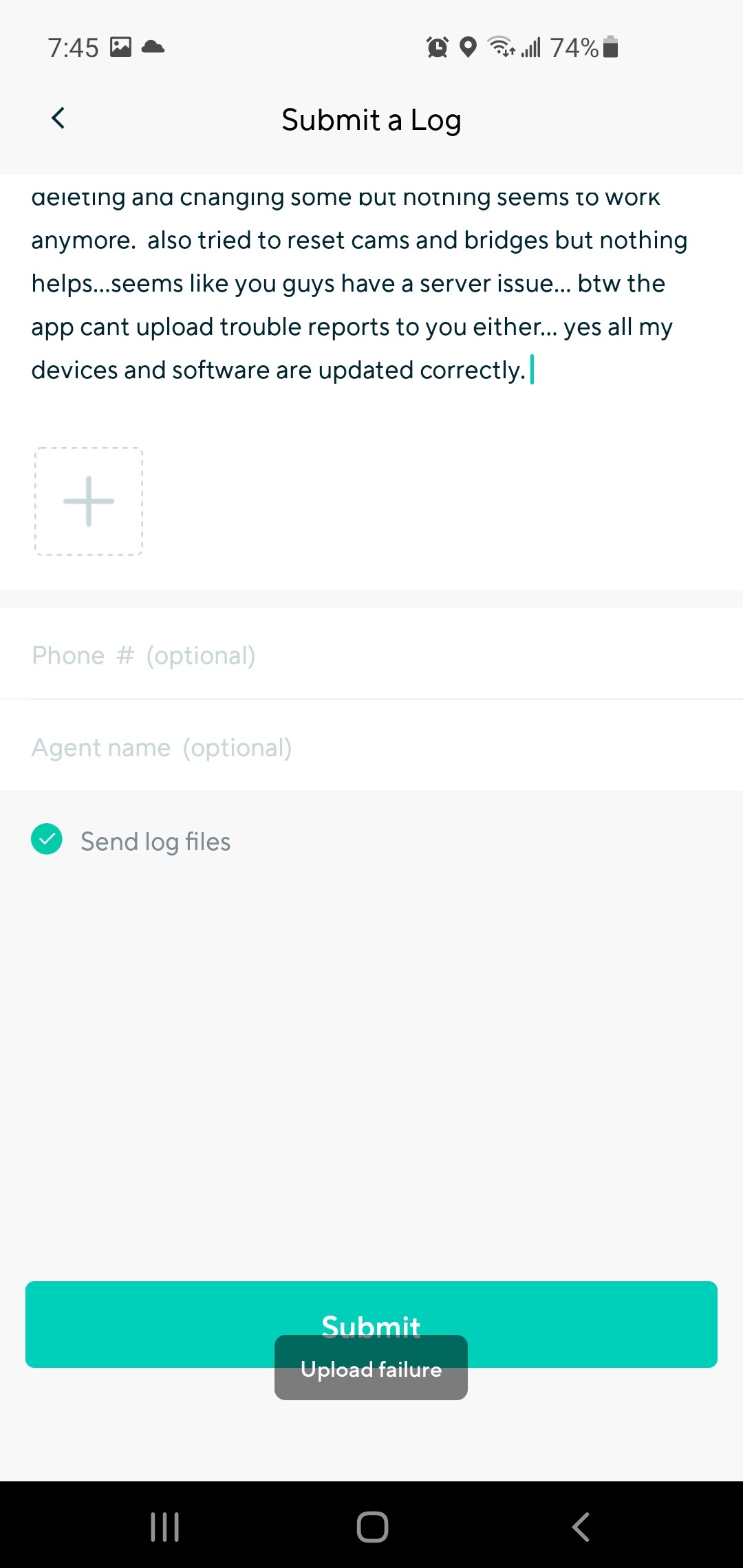Add an attachment with the plus box
This screenshot has width=743, height=1568.
click(89, 501)
